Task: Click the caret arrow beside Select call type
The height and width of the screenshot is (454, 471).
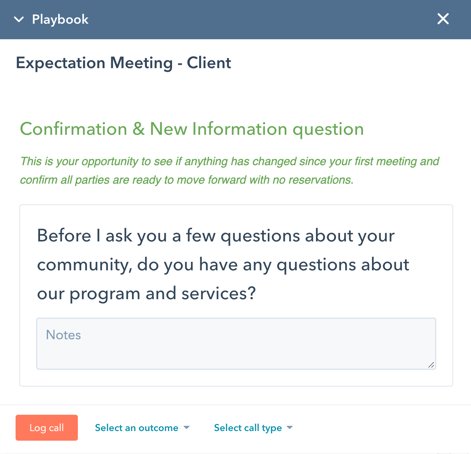Action: tap(290, 427)
